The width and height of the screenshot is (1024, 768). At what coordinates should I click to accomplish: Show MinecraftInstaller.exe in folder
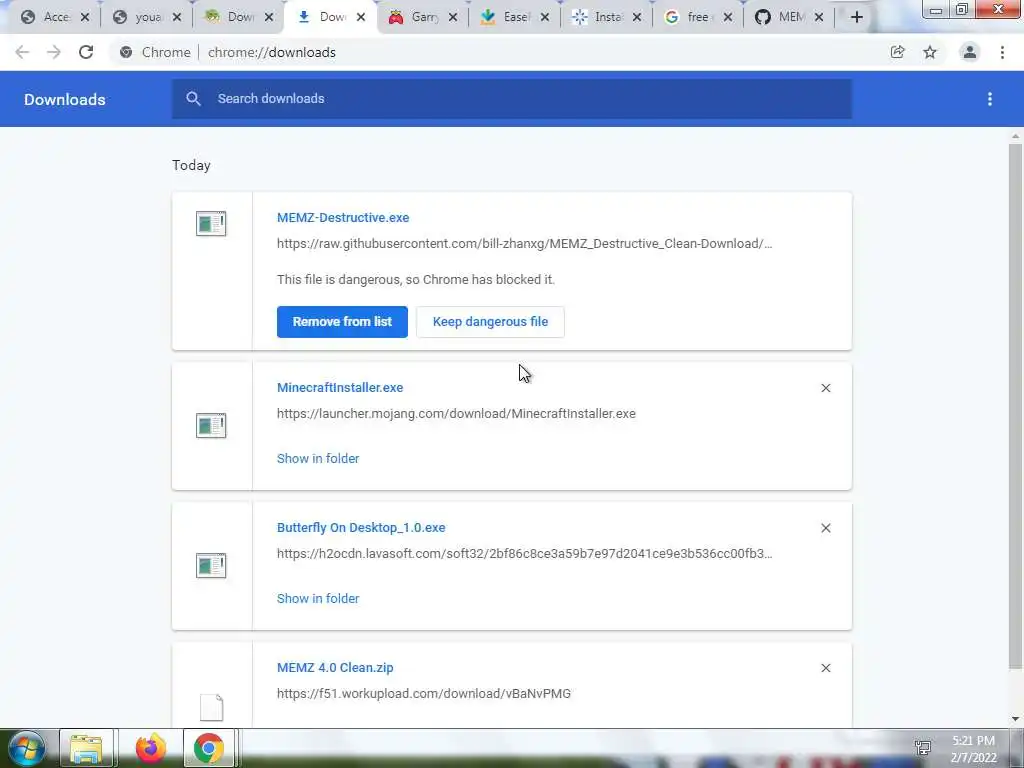click(x=318, y=458)
